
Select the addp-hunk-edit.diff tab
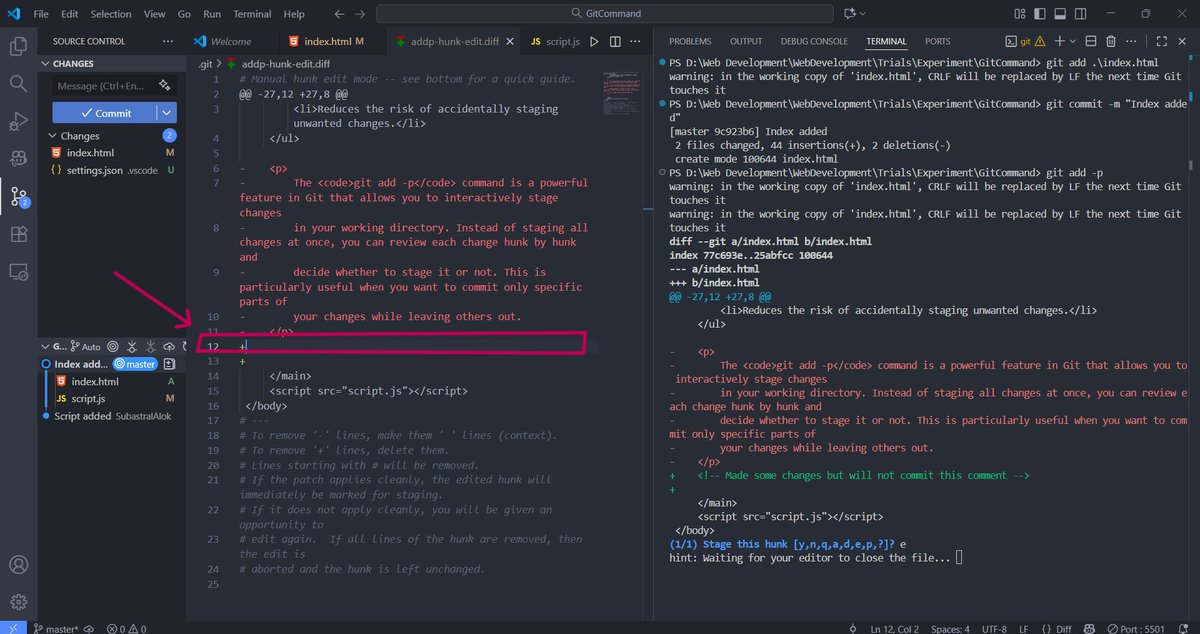tap(453, 42)
